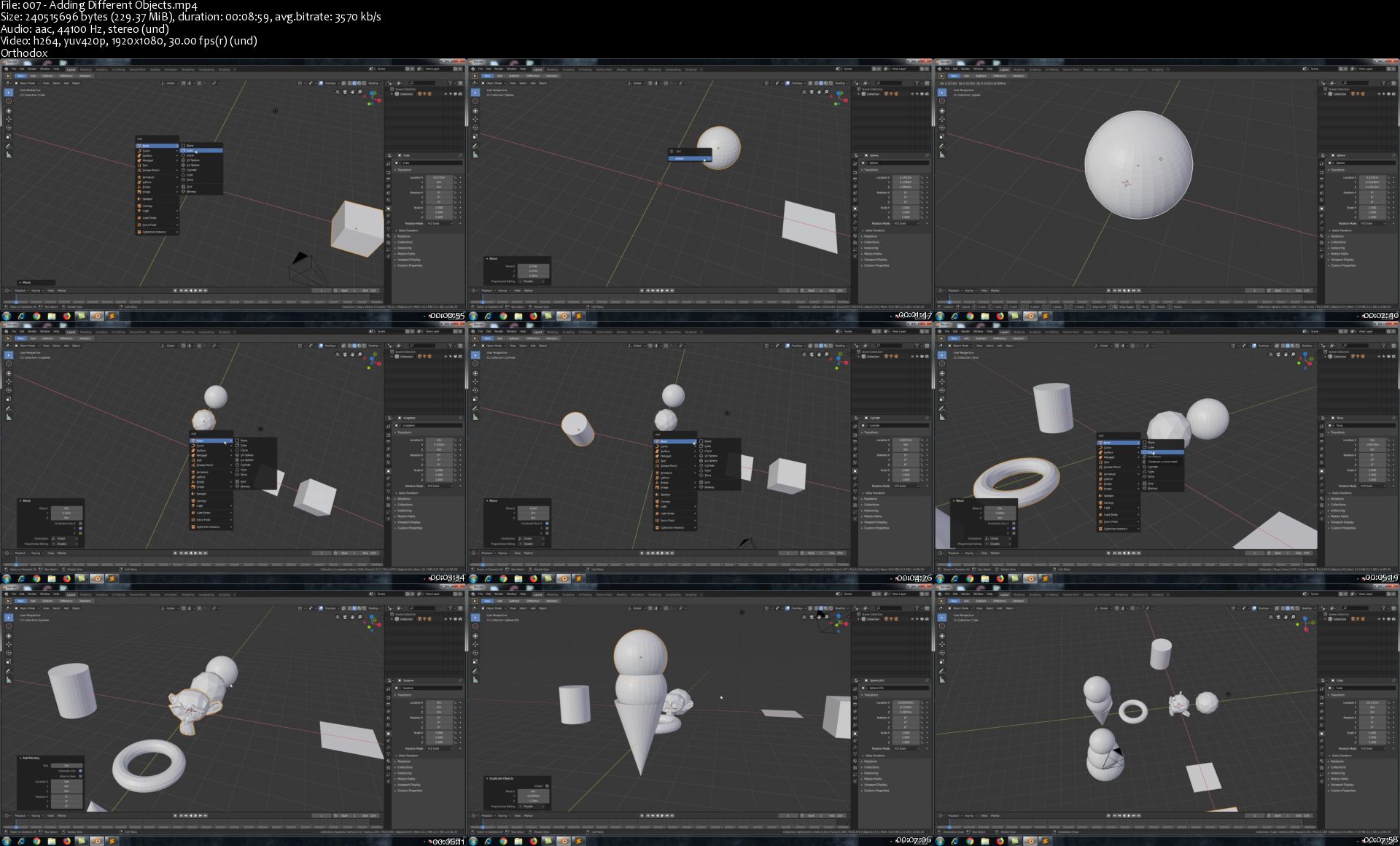
Task: Enable Generate UVs in the Add Monkey panel
Action: click(x=80, y=771)
